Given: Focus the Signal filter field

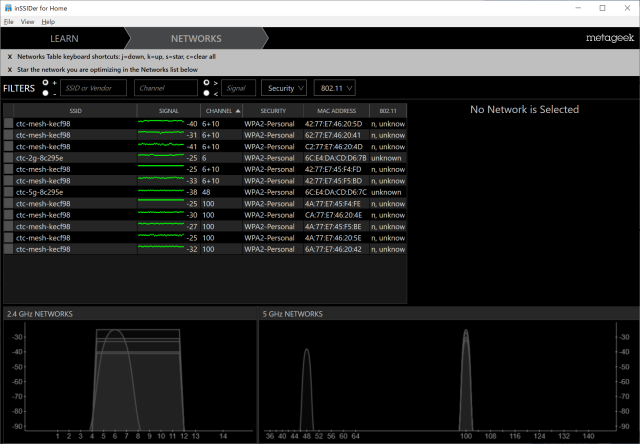Looking at the screenshot, I should tap(238, 88).
